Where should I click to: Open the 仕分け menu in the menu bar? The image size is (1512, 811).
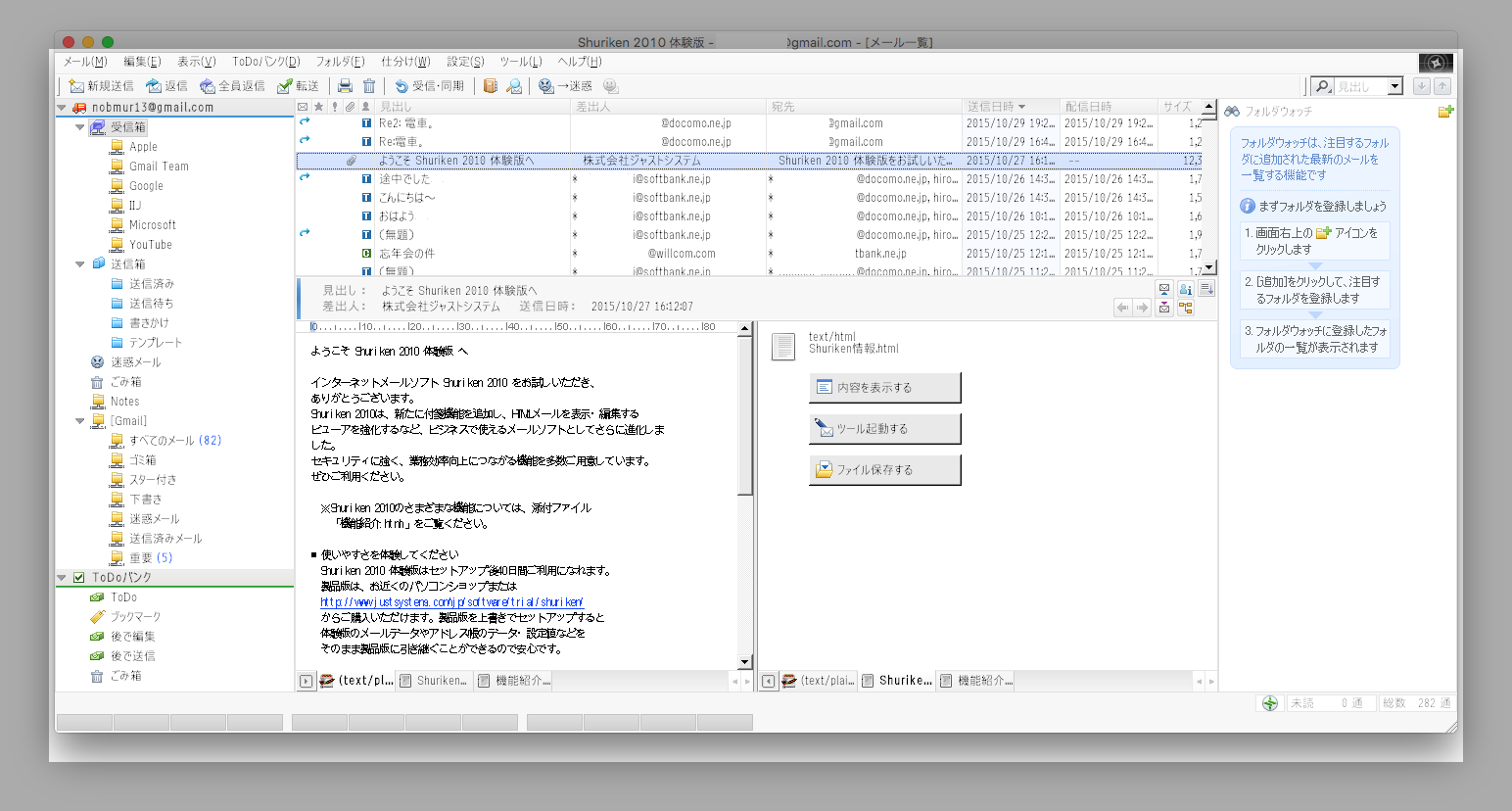click(403, 61)
